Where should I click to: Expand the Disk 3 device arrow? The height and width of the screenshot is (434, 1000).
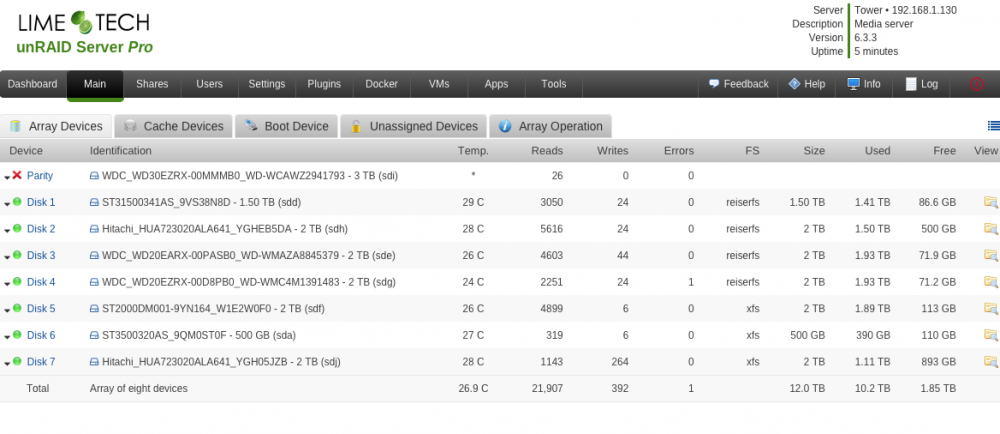(8, 257)
